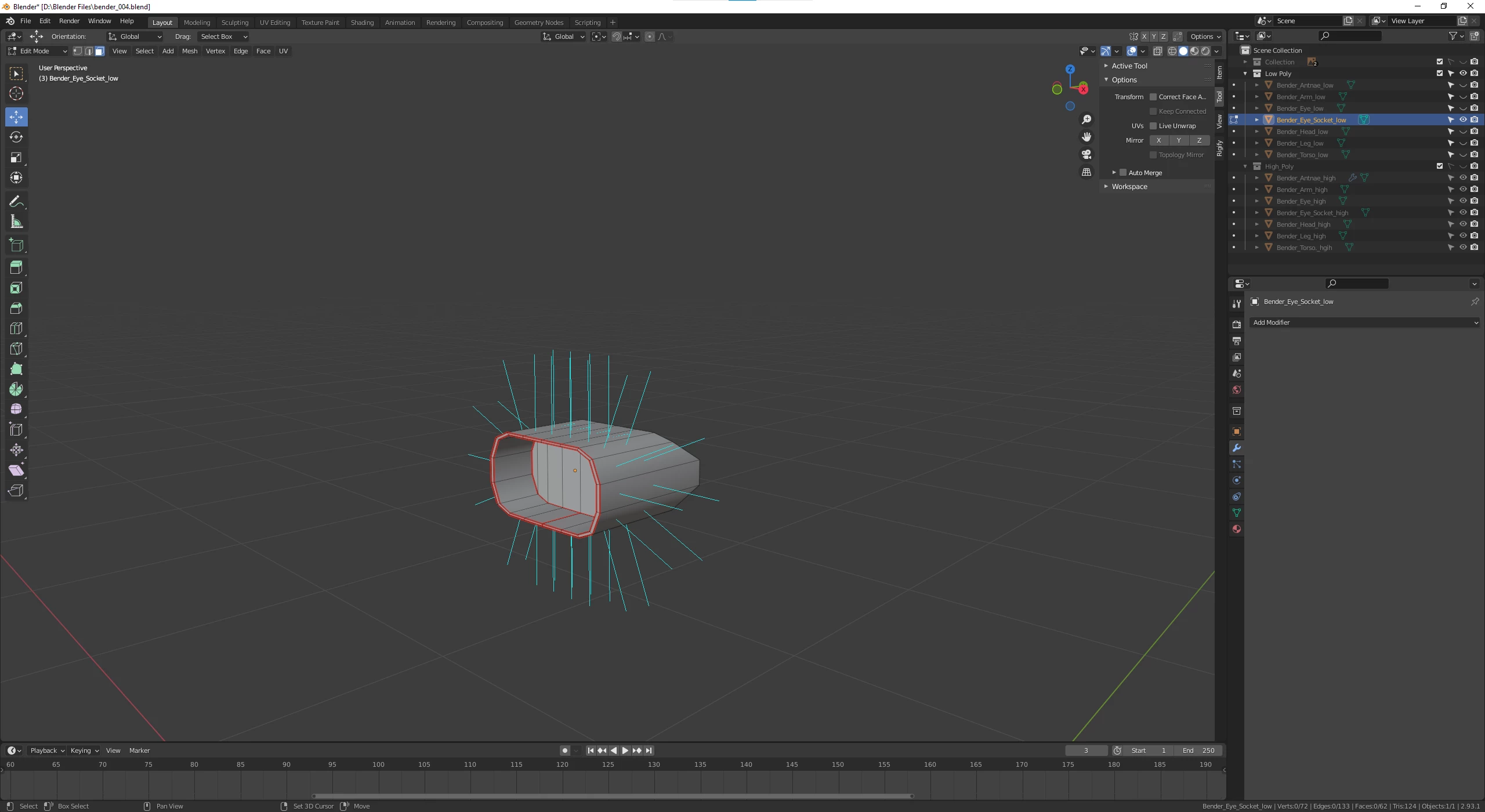Expand the Auto Merge section
The image size is (1485, 812).
click(1114, 173)
